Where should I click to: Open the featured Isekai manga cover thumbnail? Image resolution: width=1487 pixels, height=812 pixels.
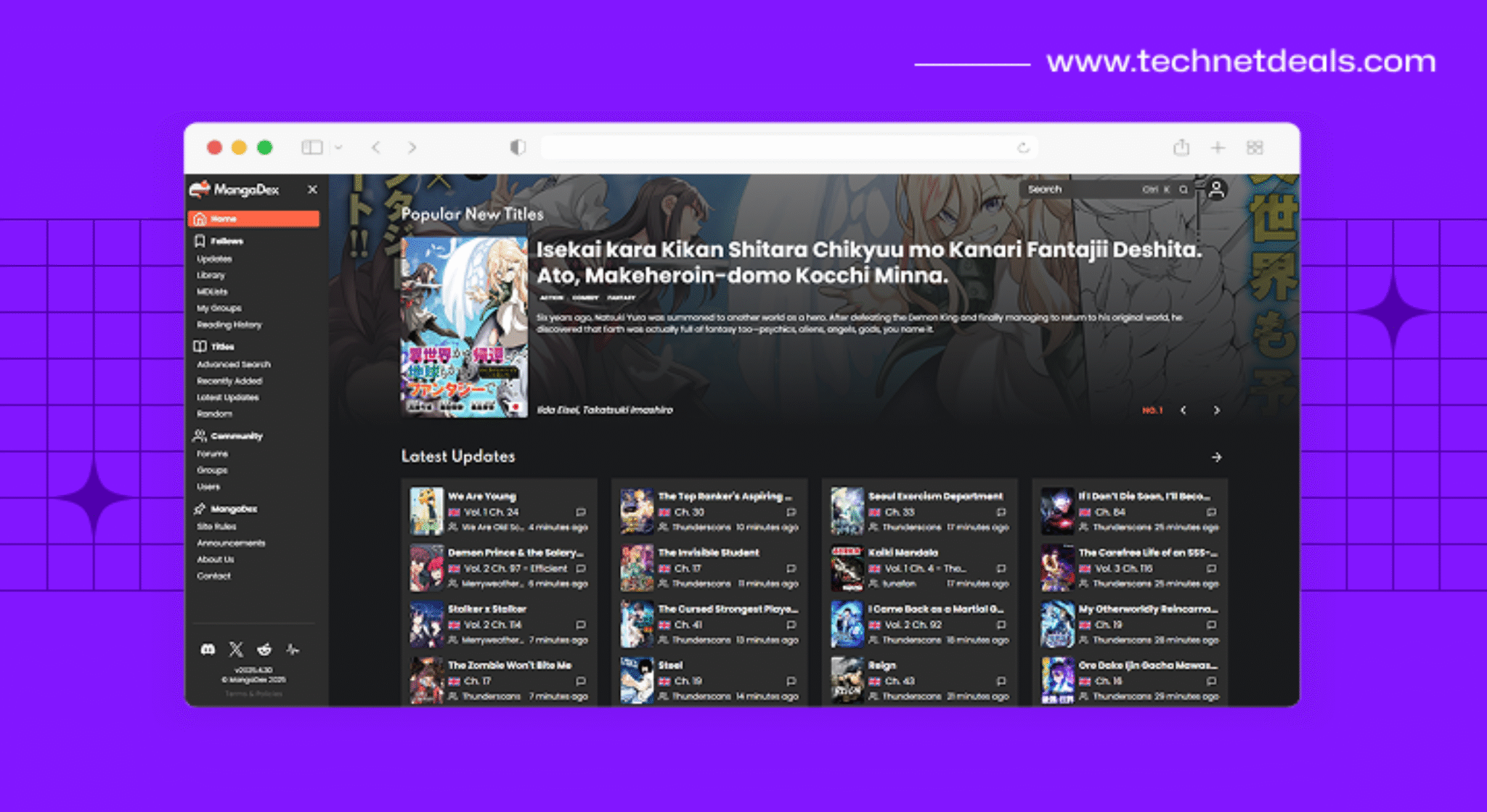464,327
